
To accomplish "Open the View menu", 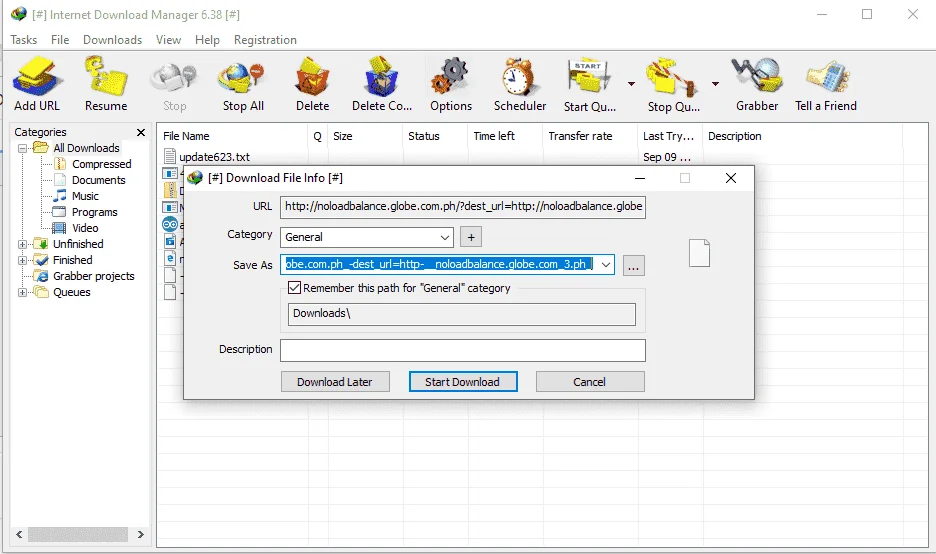I will 168,39.
